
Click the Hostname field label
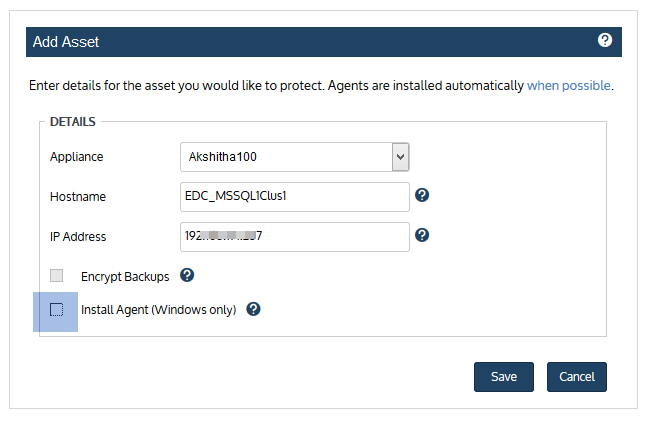pos(78,197)
